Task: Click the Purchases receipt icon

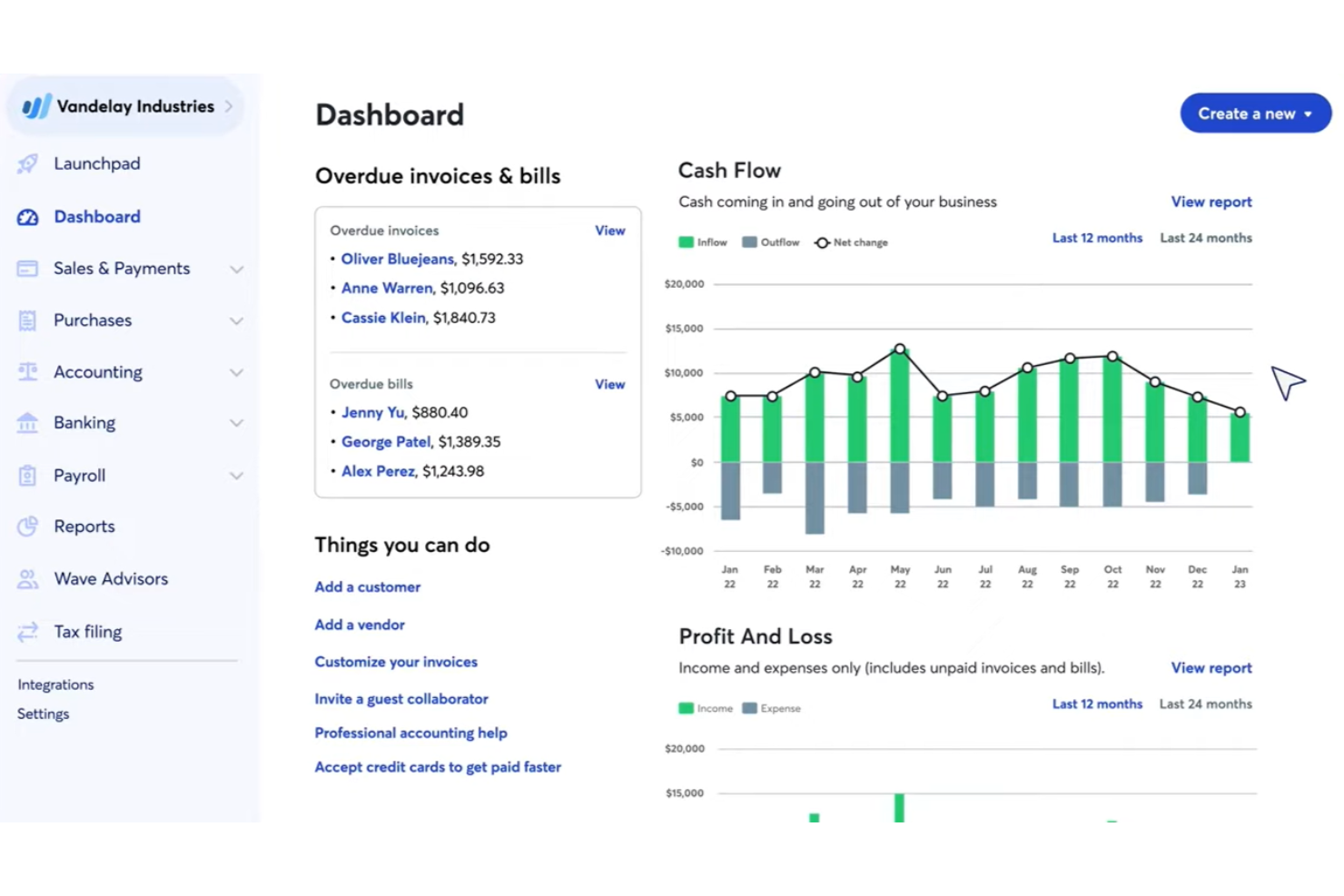Action: [28, 320]
